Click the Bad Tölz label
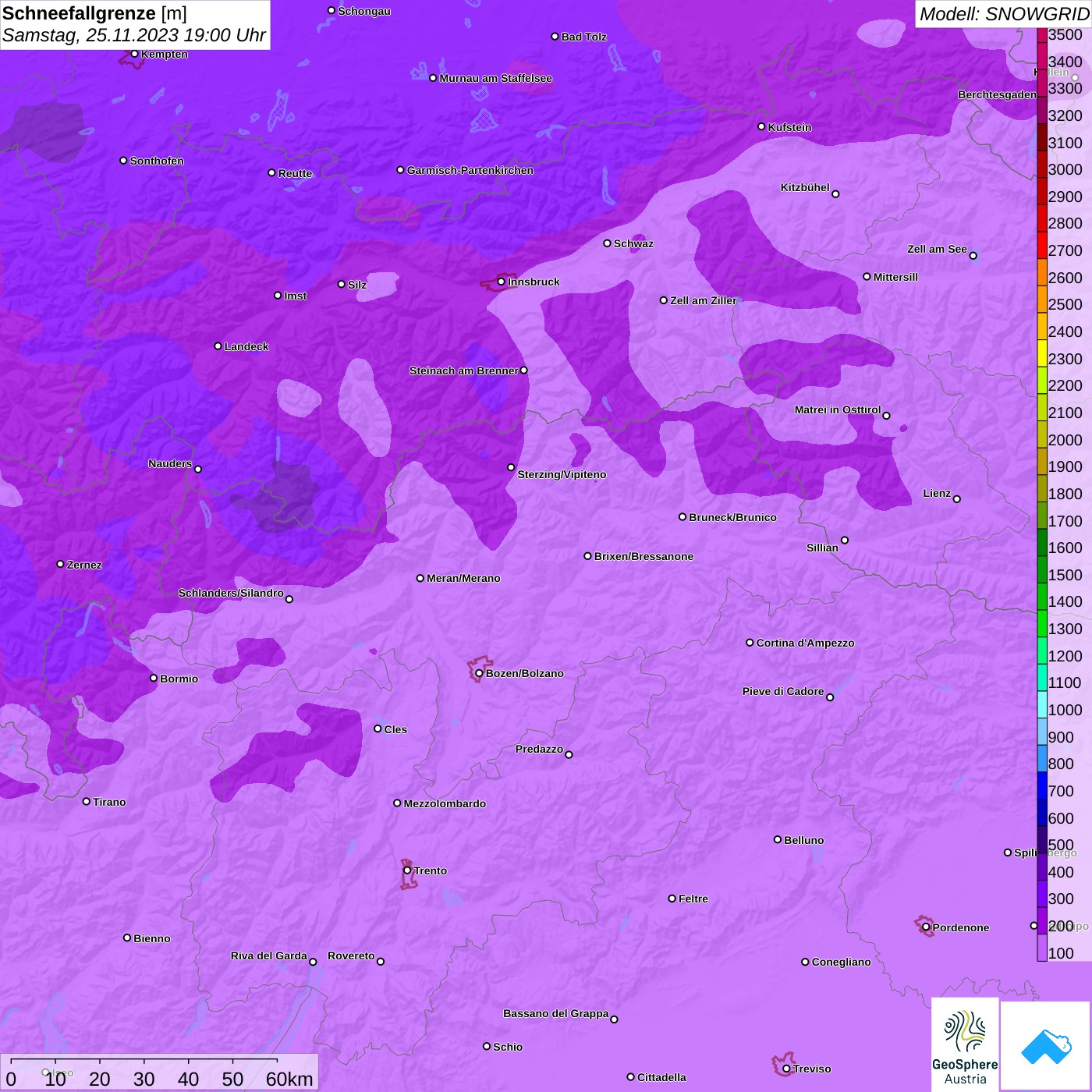Image resolution: width=1092 pixels, height=1092 pixels. coord(584,37)
